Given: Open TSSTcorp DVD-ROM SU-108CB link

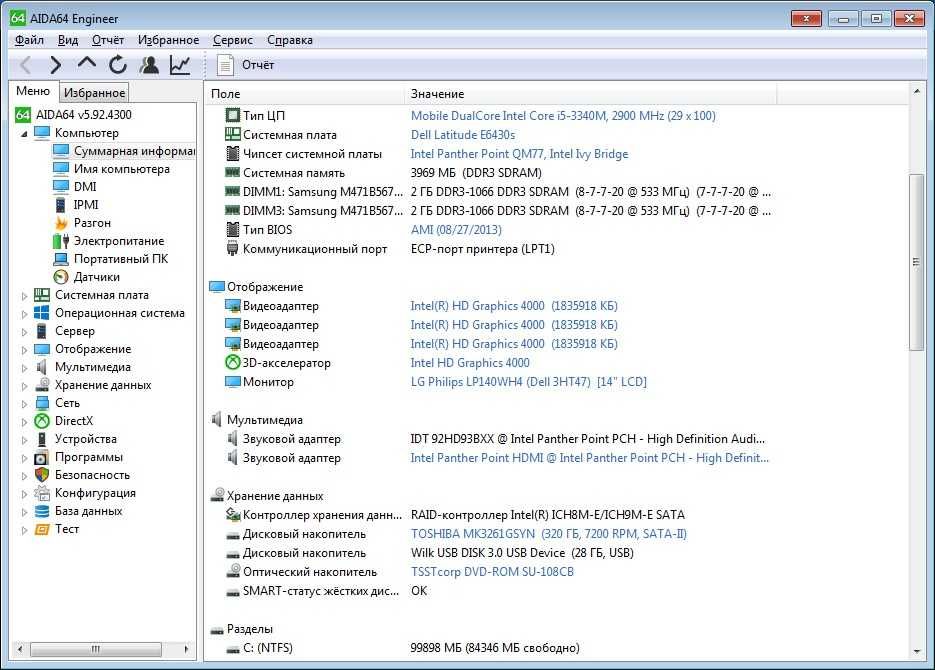Looking at the screenshot, I should tap(492, 572).
